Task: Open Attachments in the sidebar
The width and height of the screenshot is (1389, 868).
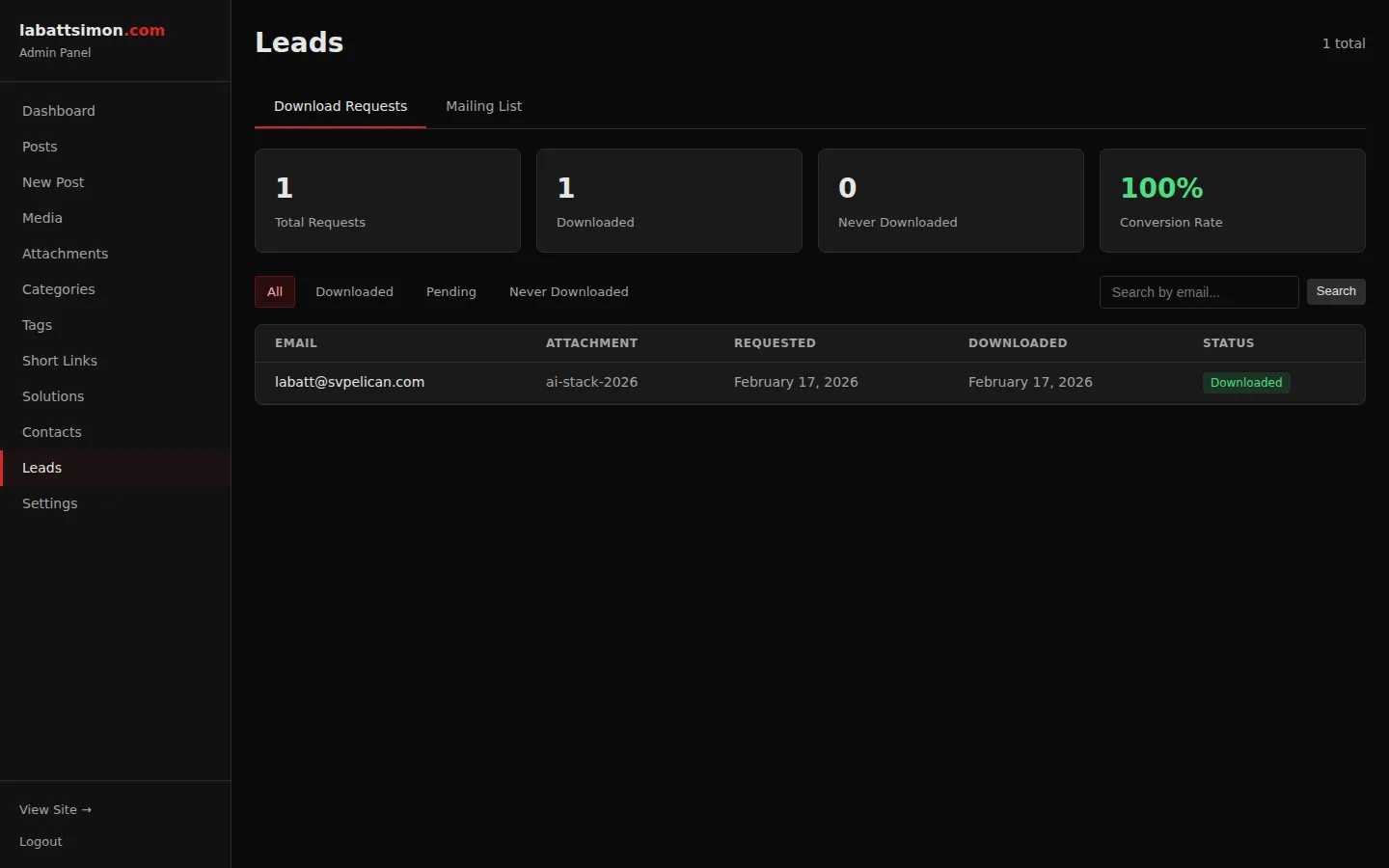Action: point(65,254)
